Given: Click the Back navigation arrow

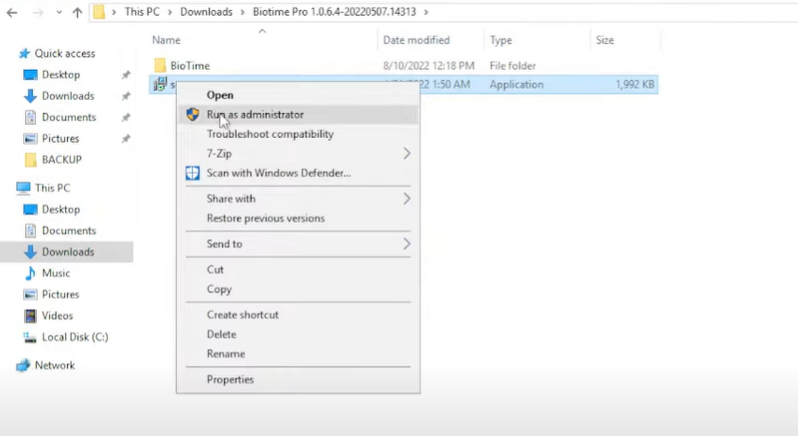Looking at the screenshot, I should [x=11, y=13].
